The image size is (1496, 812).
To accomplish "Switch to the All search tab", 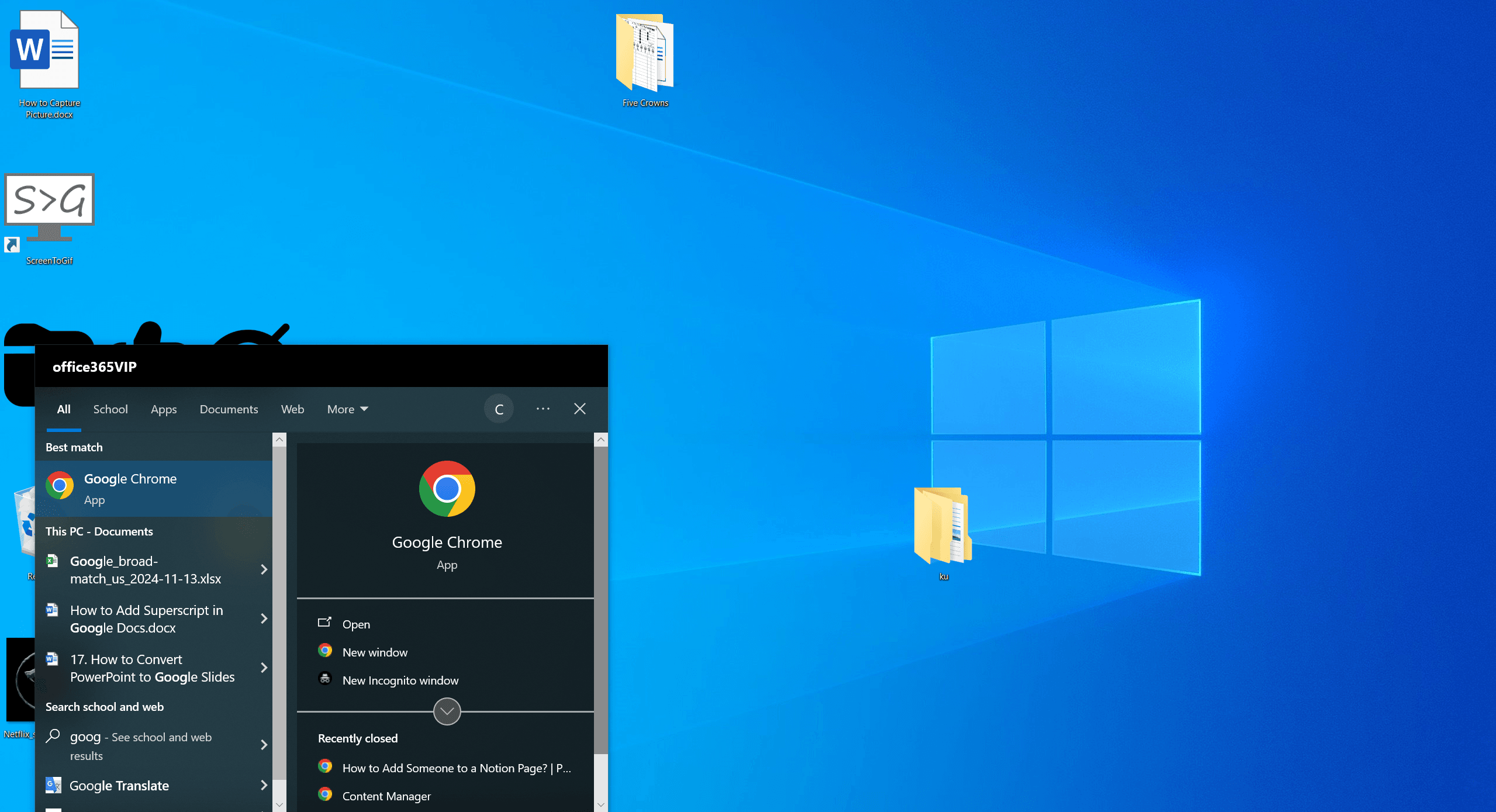I will 64,409.
